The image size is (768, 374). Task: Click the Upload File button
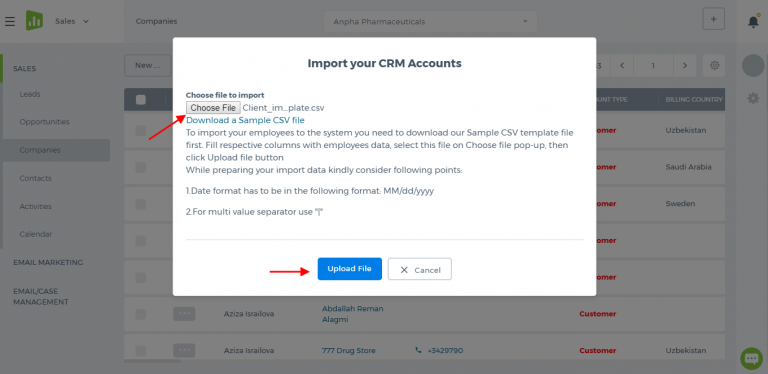(350, 269)
